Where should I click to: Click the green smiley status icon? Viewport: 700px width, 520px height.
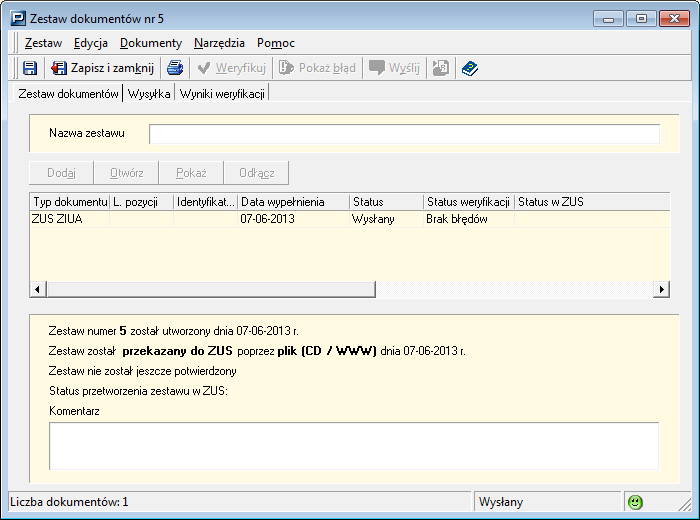coord(635,502)
